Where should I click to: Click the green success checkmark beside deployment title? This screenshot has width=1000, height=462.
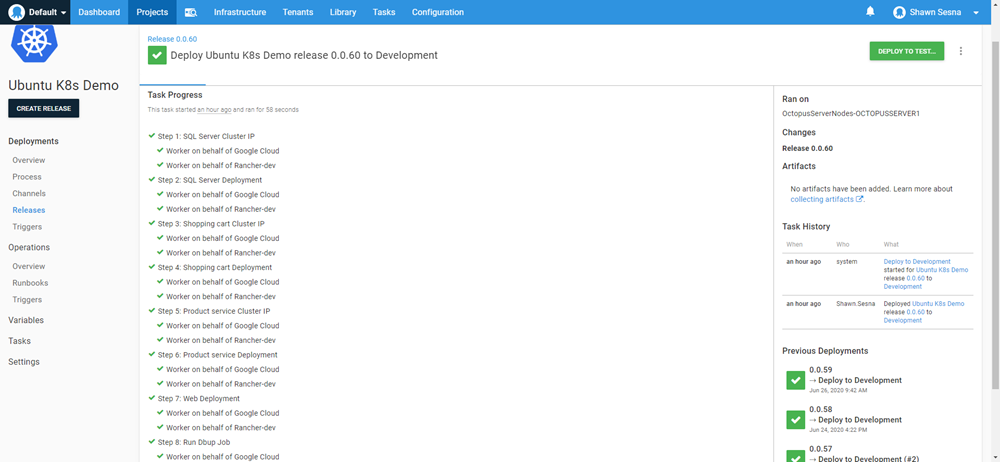[157, 55]
